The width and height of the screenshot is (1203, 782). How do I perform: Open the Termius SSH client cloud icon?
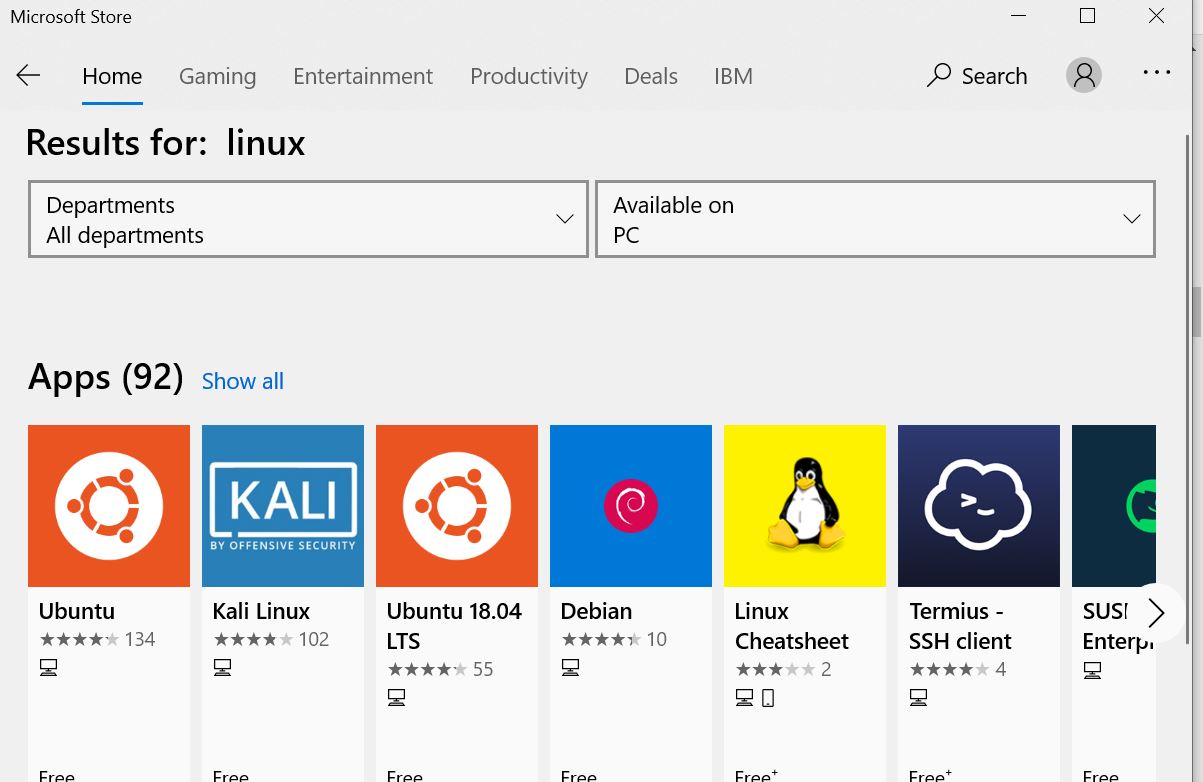point(979,506)
